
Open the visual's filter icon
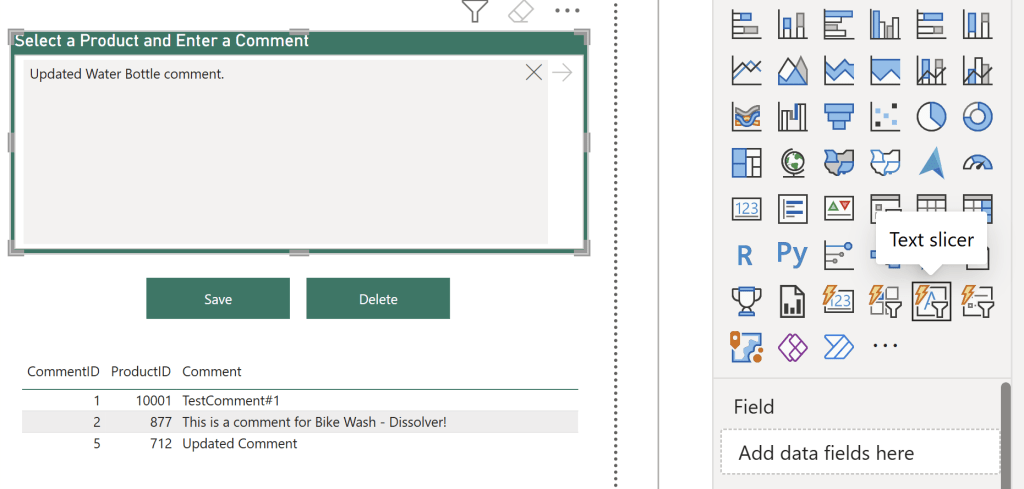474,11
